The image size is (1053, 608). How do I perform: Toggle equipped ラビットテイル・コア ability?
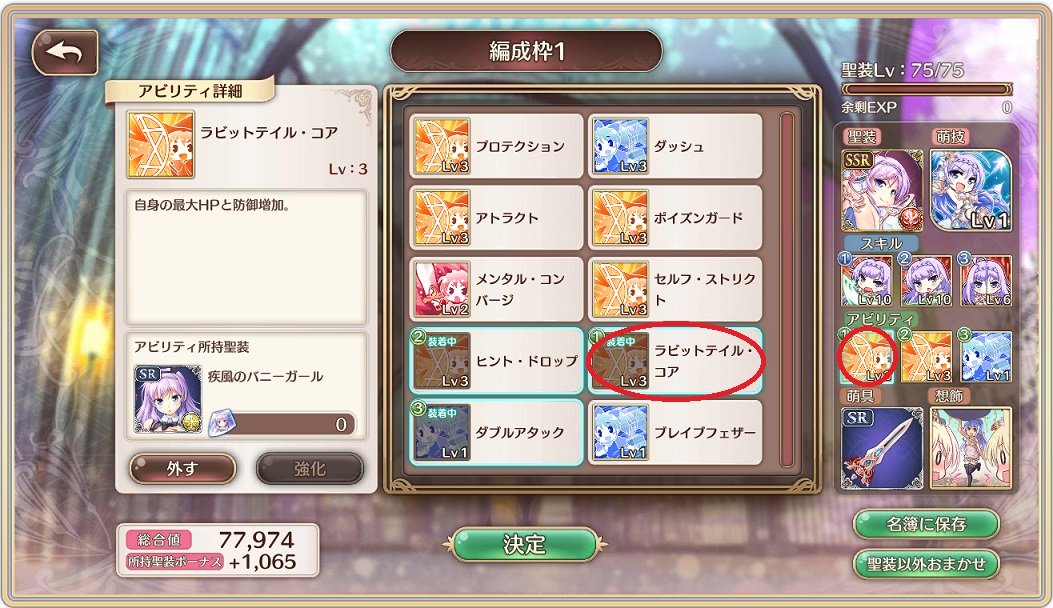point(675,361)
